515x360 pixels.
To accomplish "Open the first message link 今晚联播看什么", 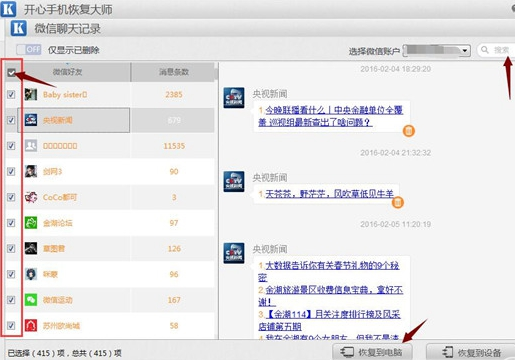I will tap(330, 116).
